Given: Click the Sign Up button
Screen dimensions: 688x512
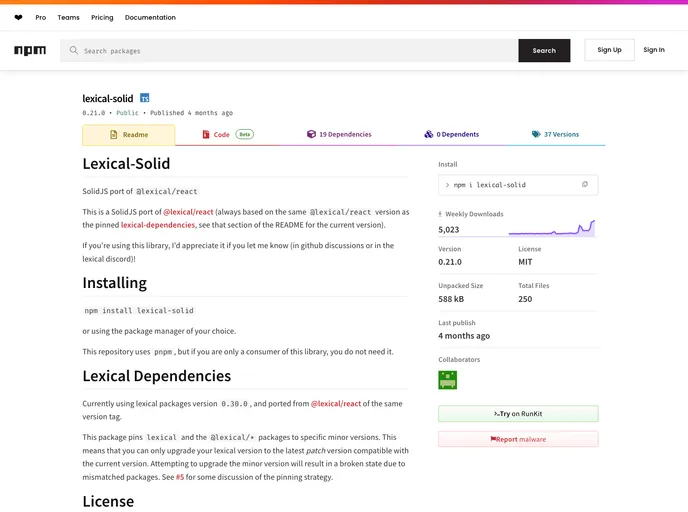Looking at the screenshot, I should coord(609,50).
